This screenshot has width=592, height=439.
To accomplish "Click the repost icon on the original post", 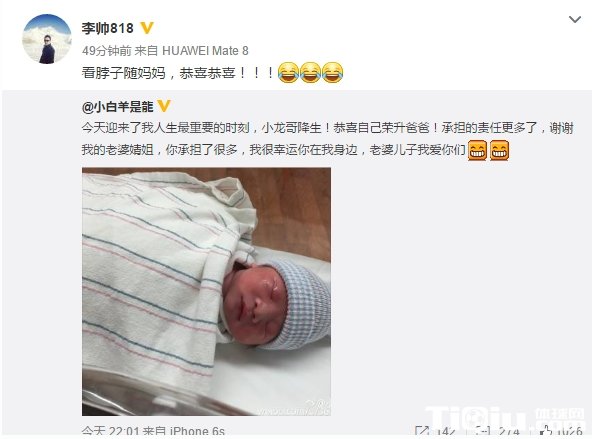I will pos(422,431).
